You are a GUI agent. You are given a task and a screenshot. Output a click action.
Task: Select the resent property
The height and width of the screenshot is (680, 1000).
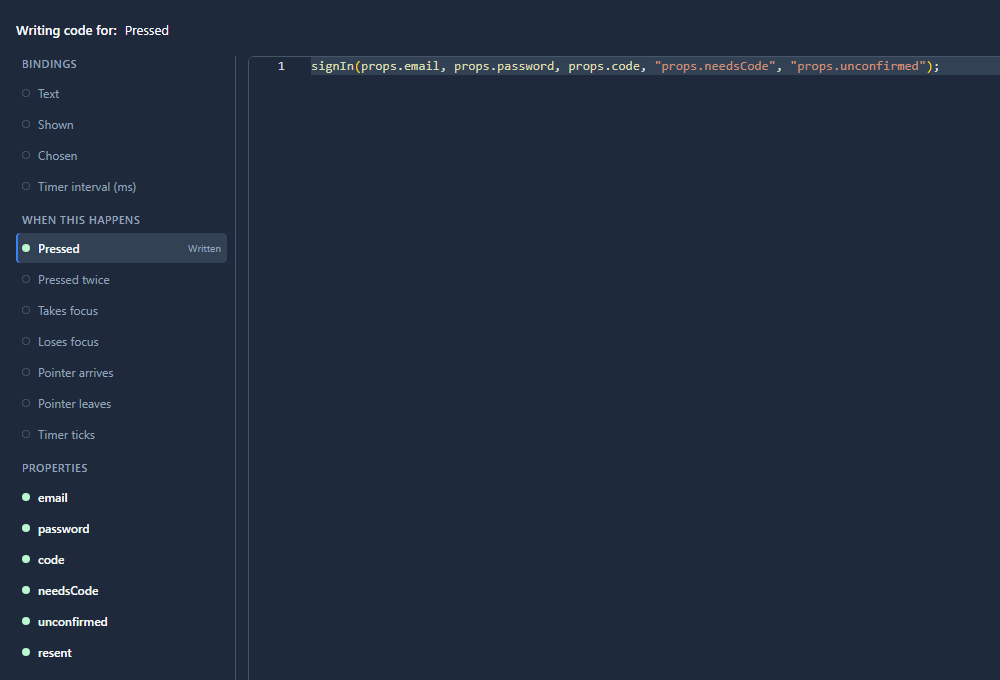click(121, 653)
